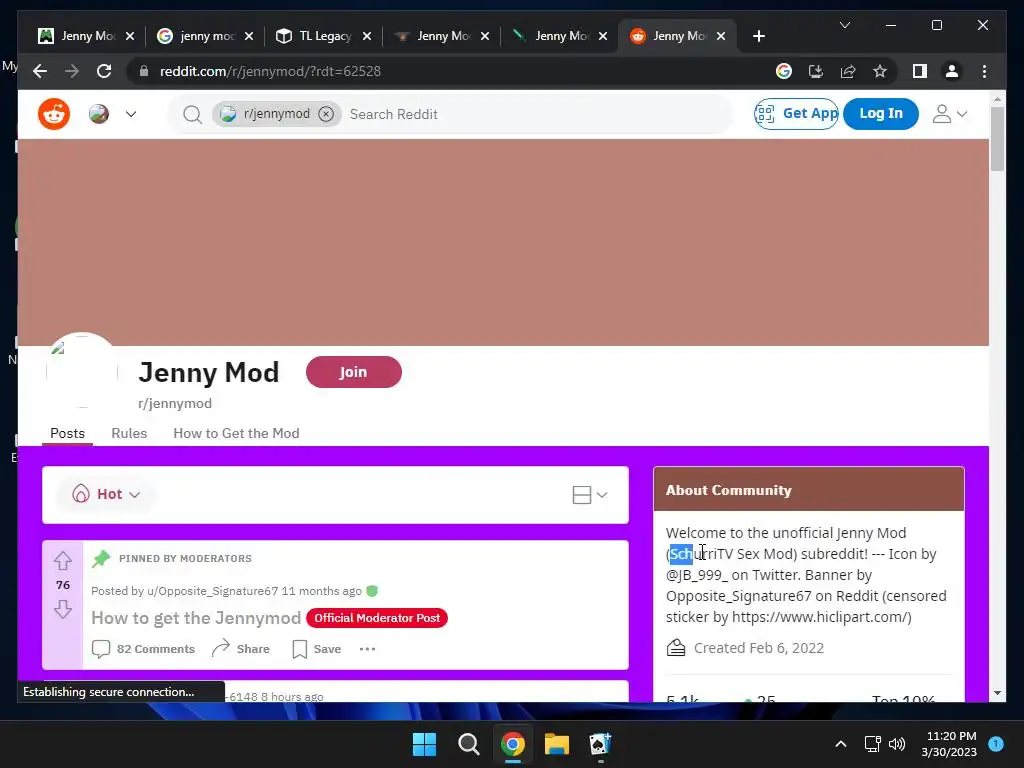Image resolution: width=1024 pixels, height=768 pixels.
Task: Click the Log In button
Action: click(880, 114)
